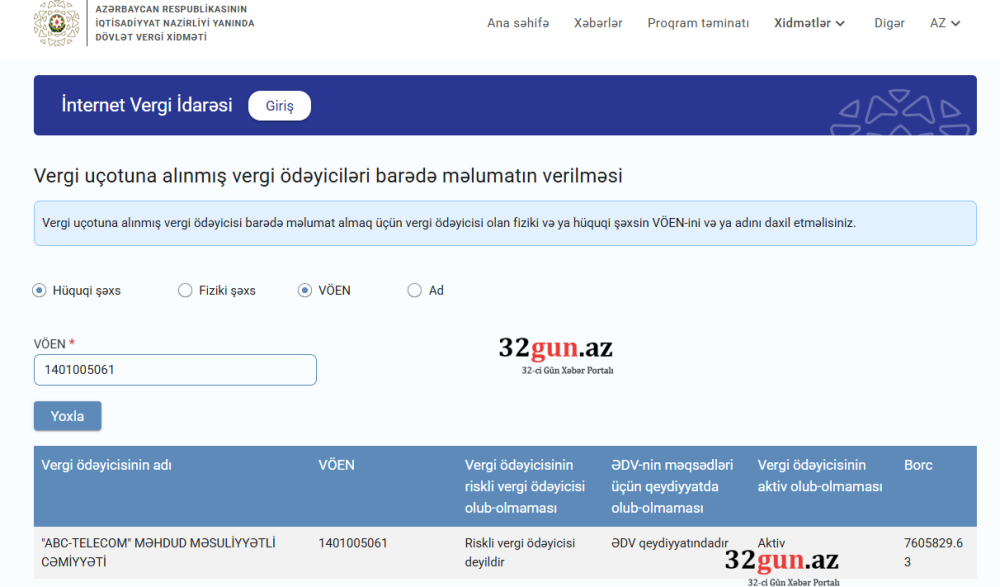Click the Borc column header
The width and height of the screenshot is (1000, 587).
(x=918, y=465)
